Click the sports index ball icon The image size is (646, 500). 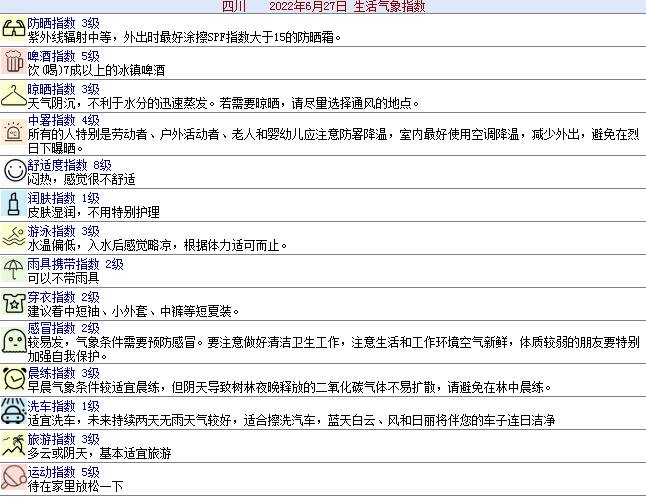[x=13, y=478]
